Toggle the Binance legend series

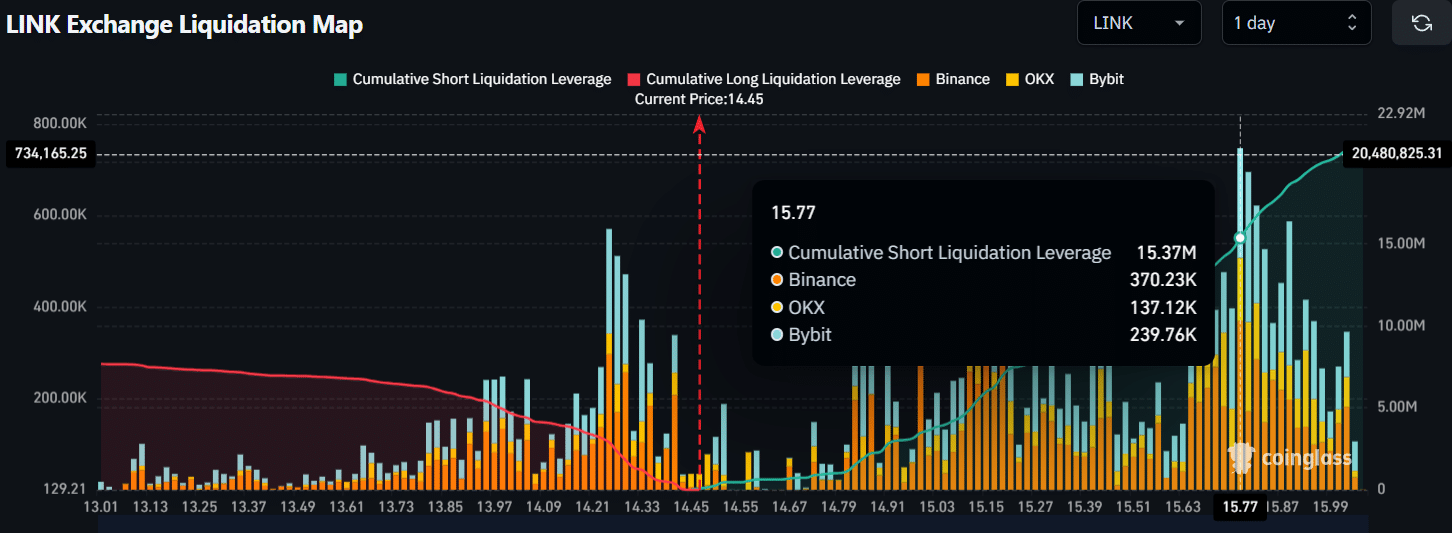point(952,79)
